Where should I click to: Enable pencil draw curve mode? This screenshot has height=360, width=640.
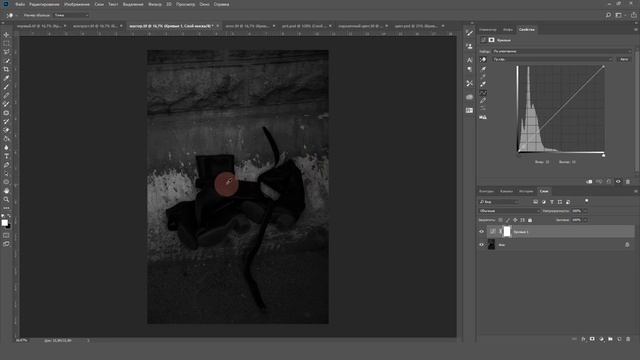pyautogui.click(x=483, y=100)
